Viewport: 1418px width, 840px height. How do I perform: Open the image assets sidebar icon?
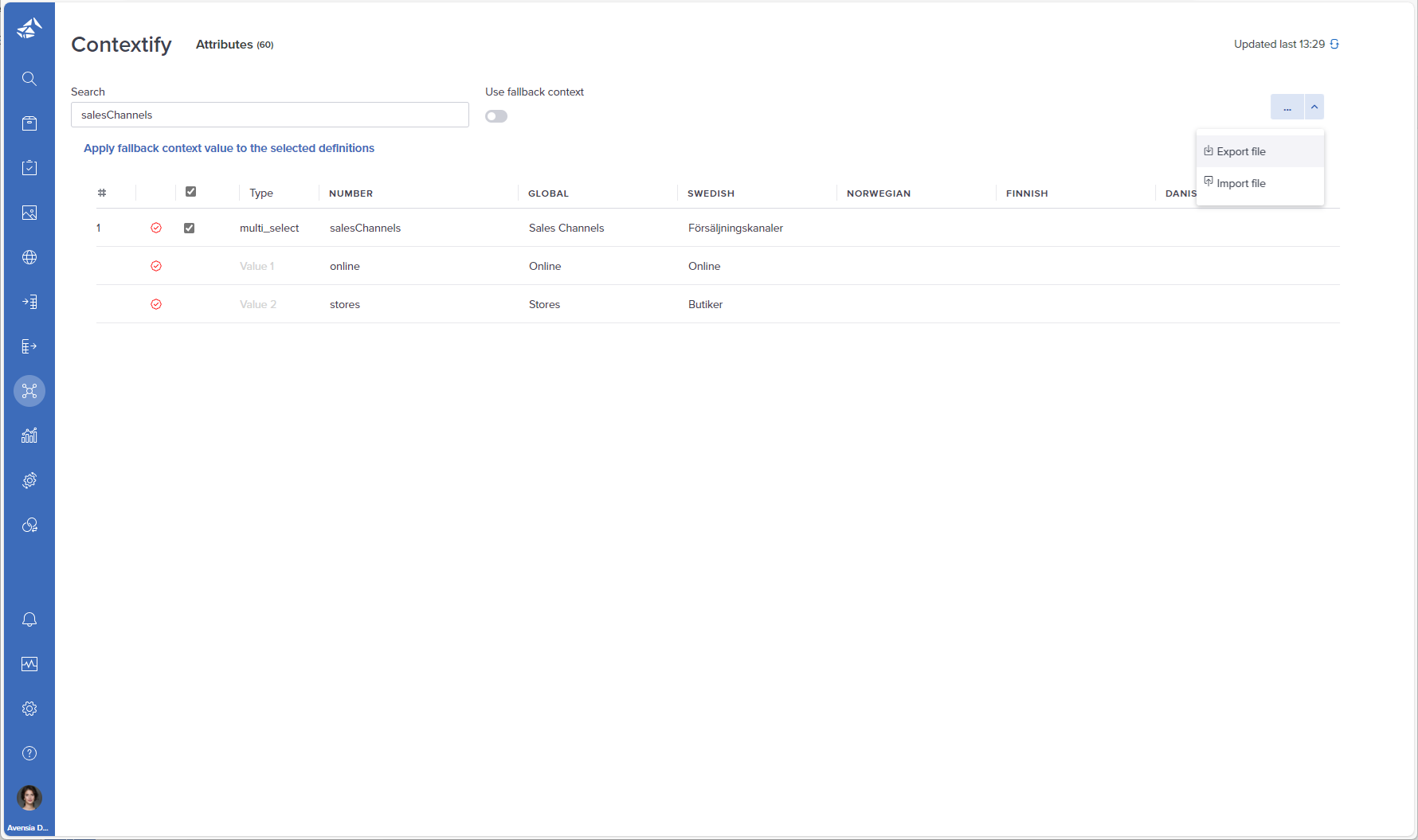[x=29, y=213]
